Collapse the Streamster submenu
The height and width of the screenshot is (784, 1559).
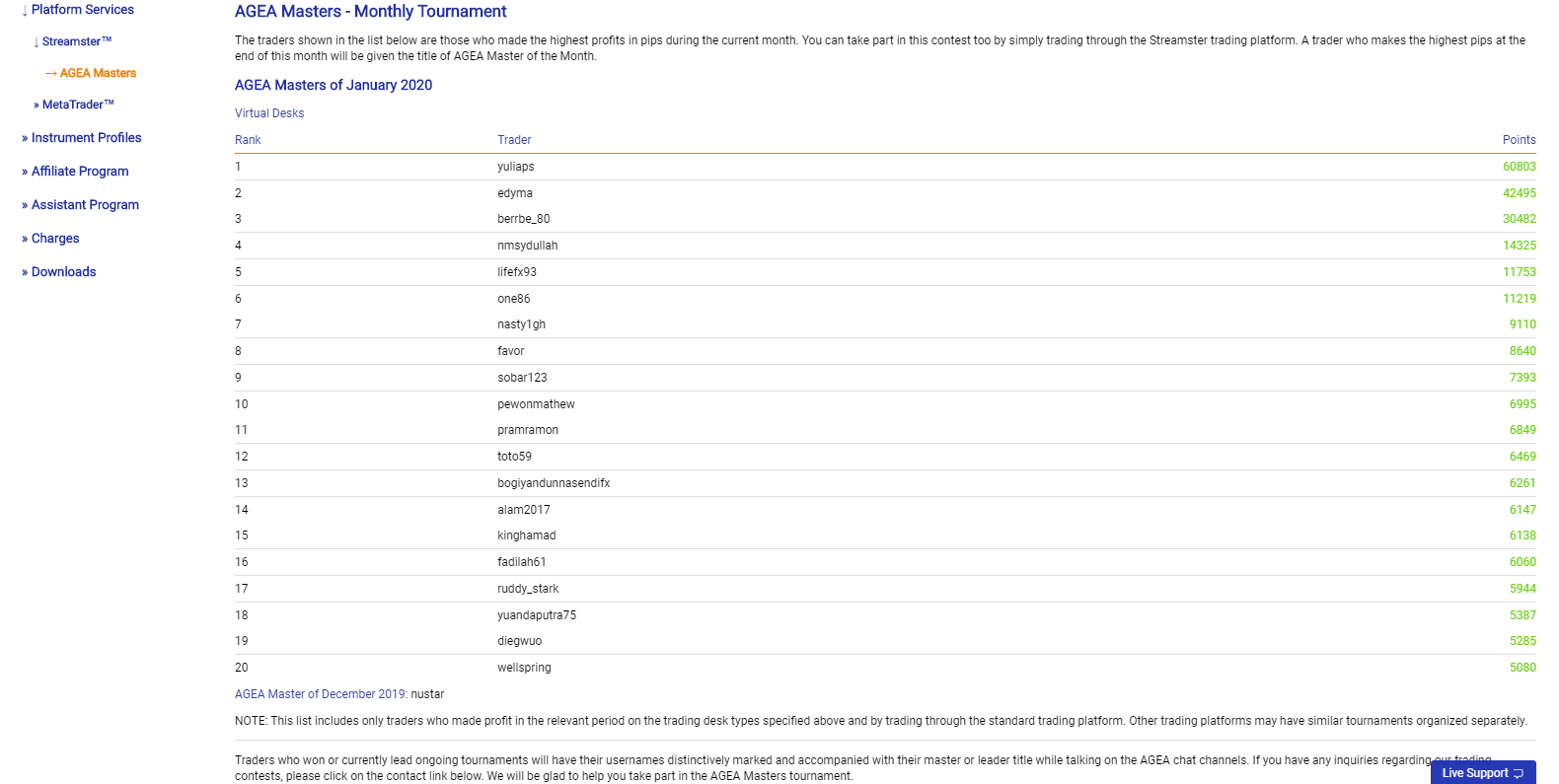pyautogui.click(x=76, y=41)
